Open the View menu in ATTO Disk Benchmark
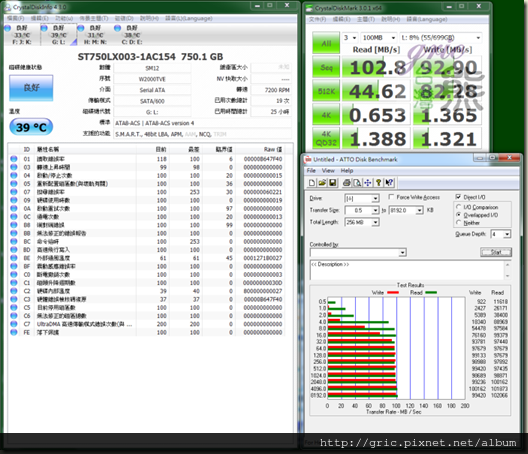This screenshot has height=454, width=528. click(328, 171)
